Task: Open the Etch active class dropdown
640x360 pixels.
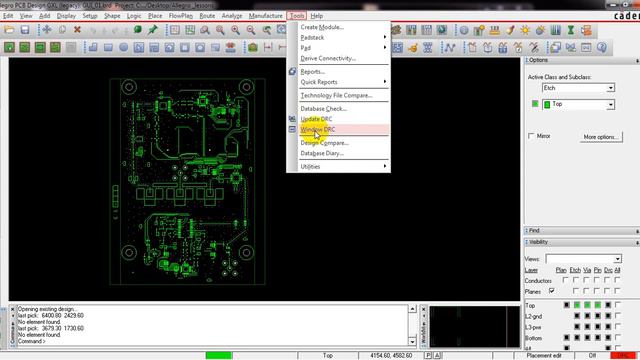Action: 610,88
